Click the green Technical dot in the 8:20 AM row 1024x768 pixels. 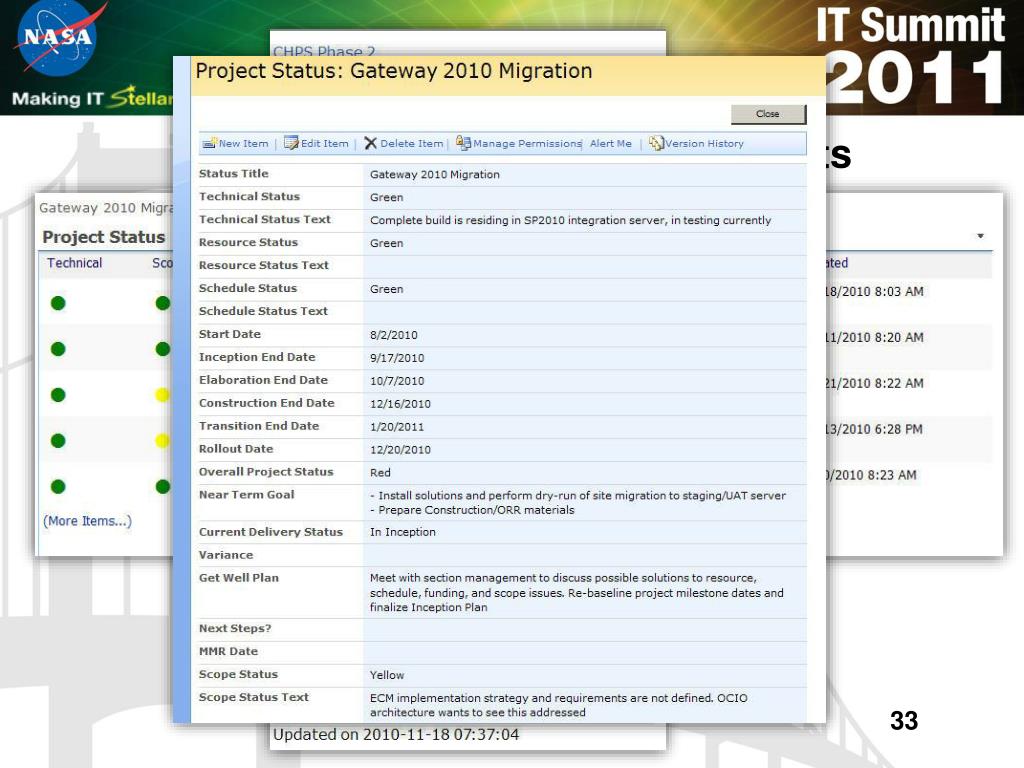pos(58,349)
